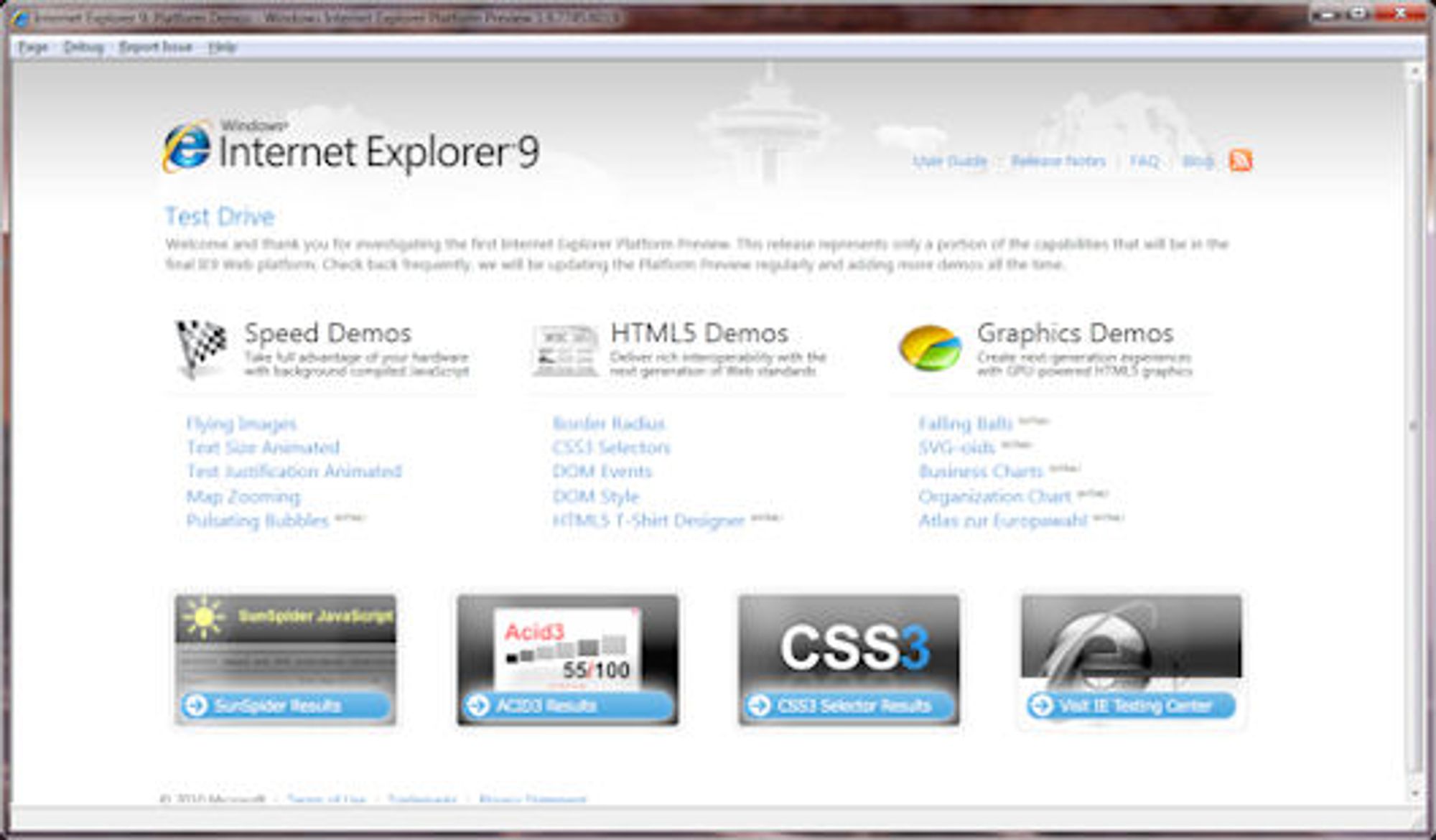Click the Graphics Demos heading
Screen dimensions: 1436x840
tap(1075, 333)
